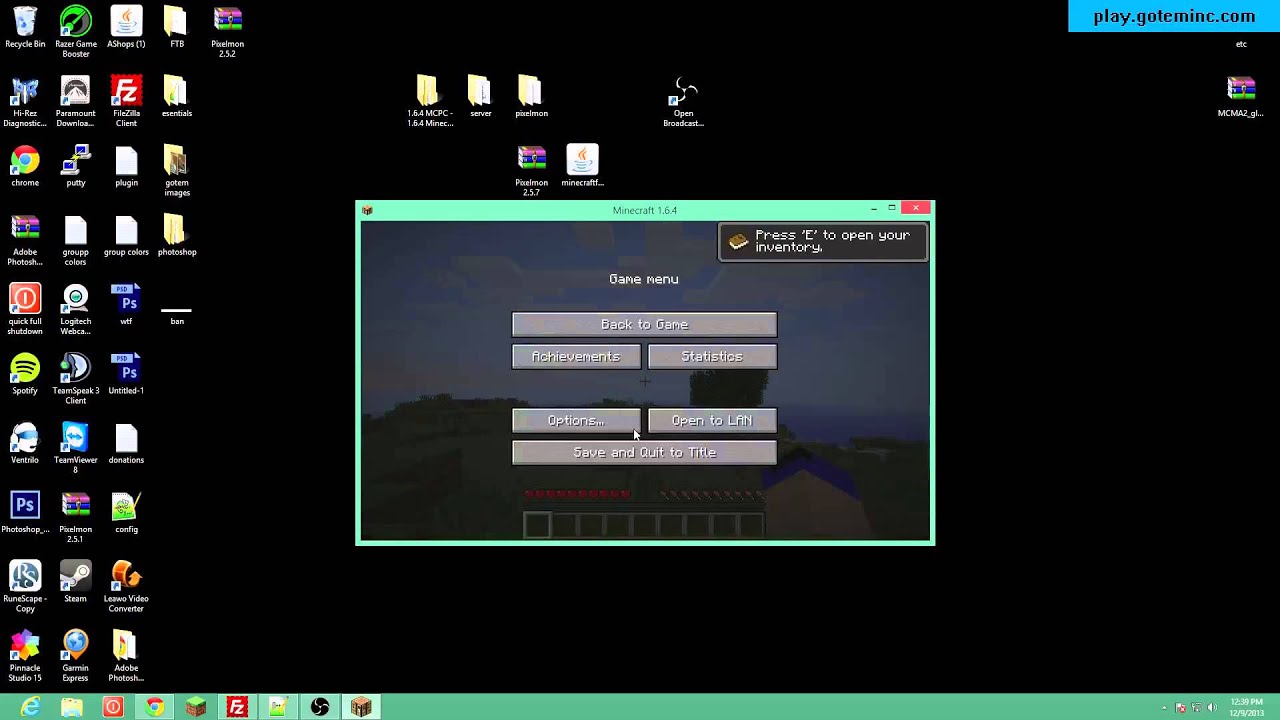Select the gotem images folder
This screenshot has height=720, width=1280.
(x=177, y=171)
